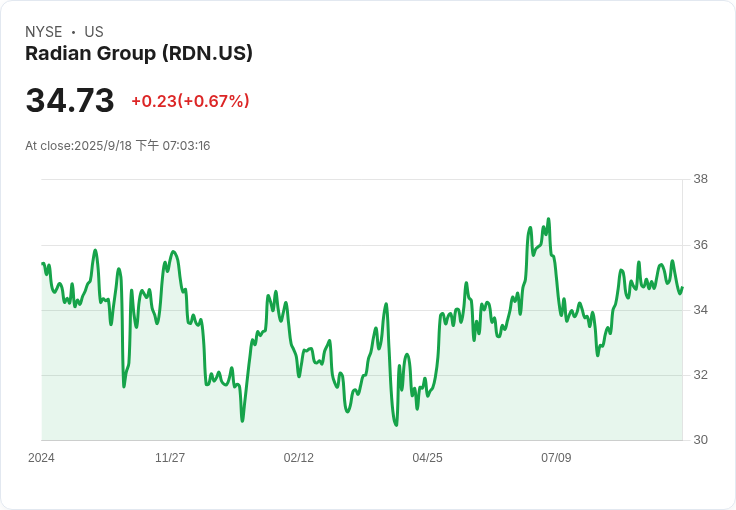Image resolution: width=736 pixels, height=510 pixels.
Task: Click the US market label
Action: [94, 32]
